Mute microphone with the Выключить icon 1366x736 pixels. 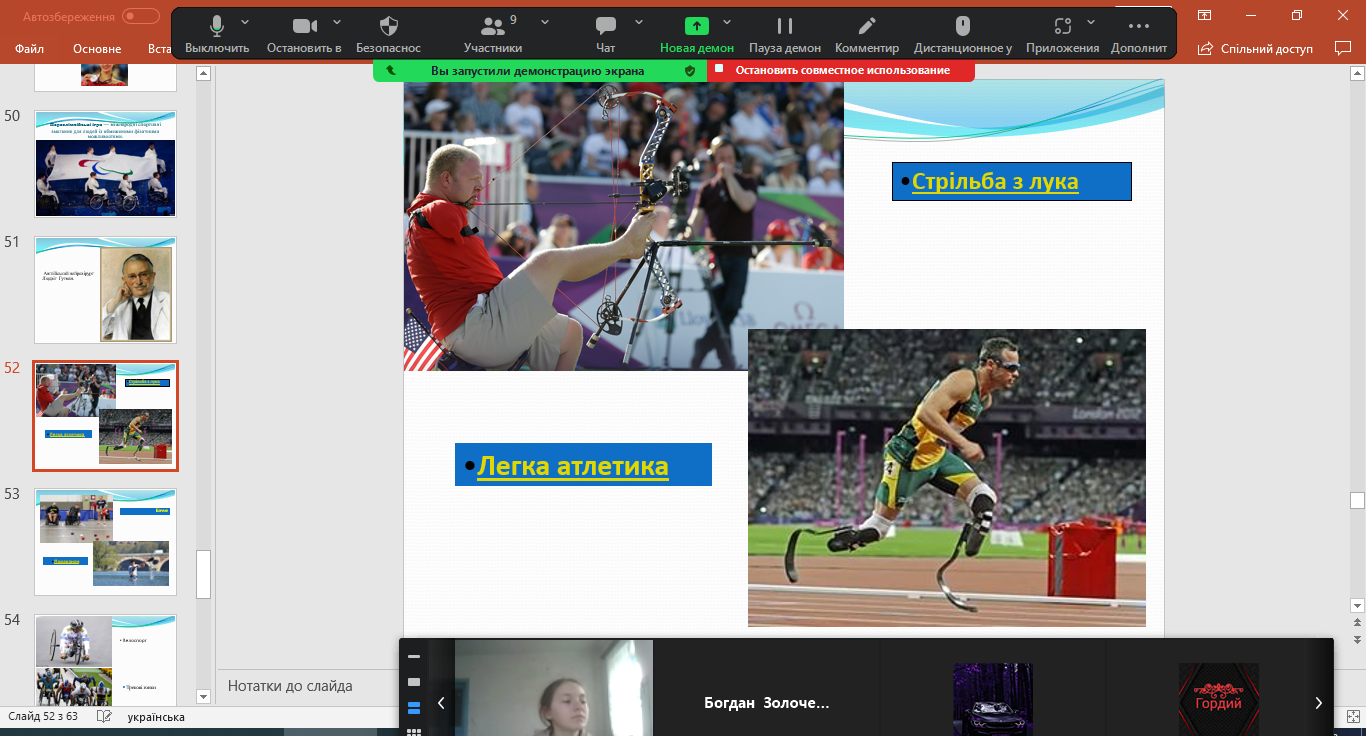click(217, 27)
